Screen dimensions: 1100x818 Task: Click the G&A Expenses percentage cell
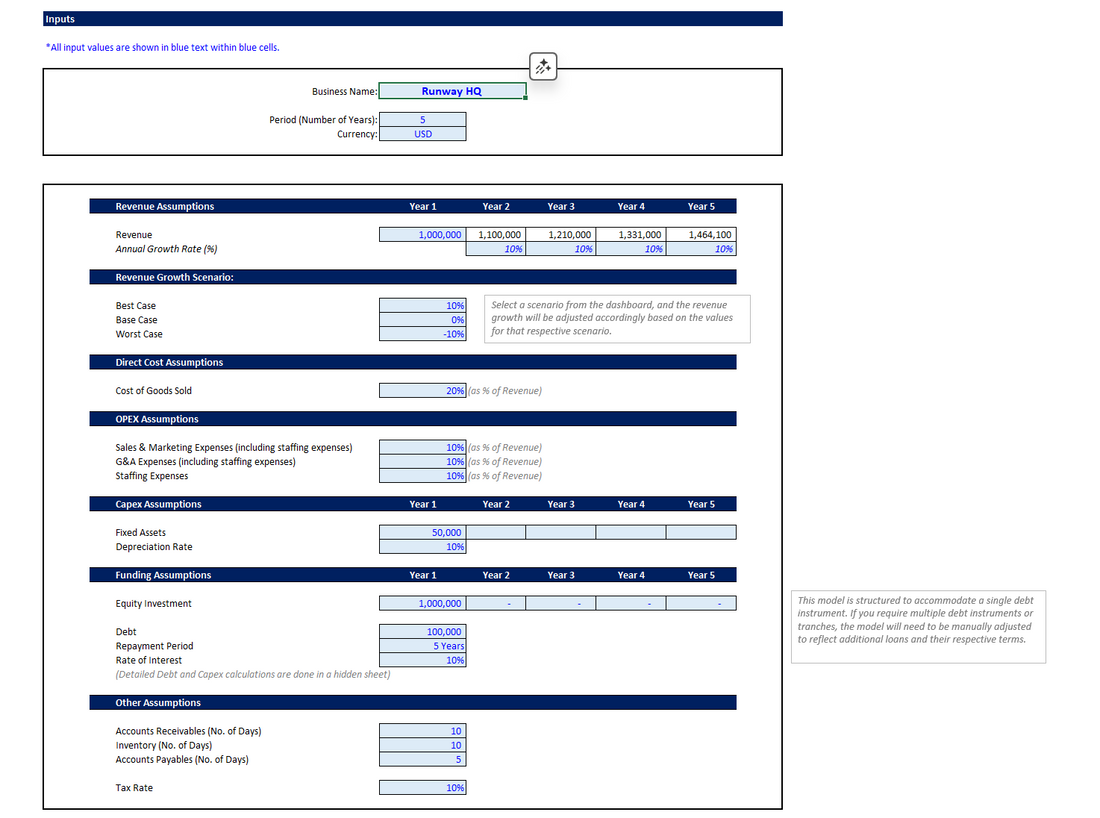[x=422, y=461]
